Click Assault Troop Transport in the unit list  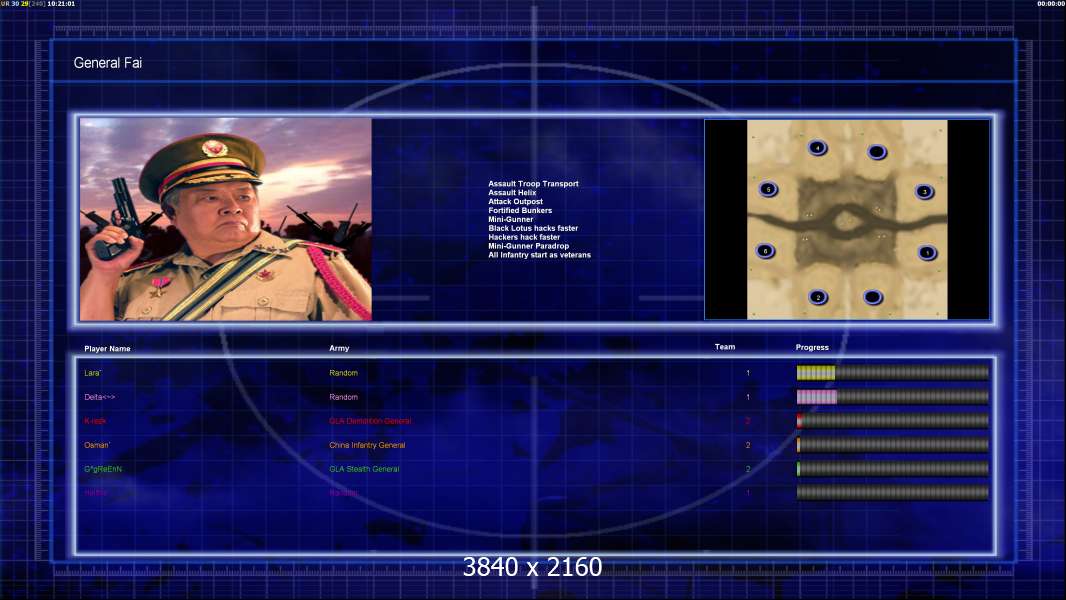point(533,183)
